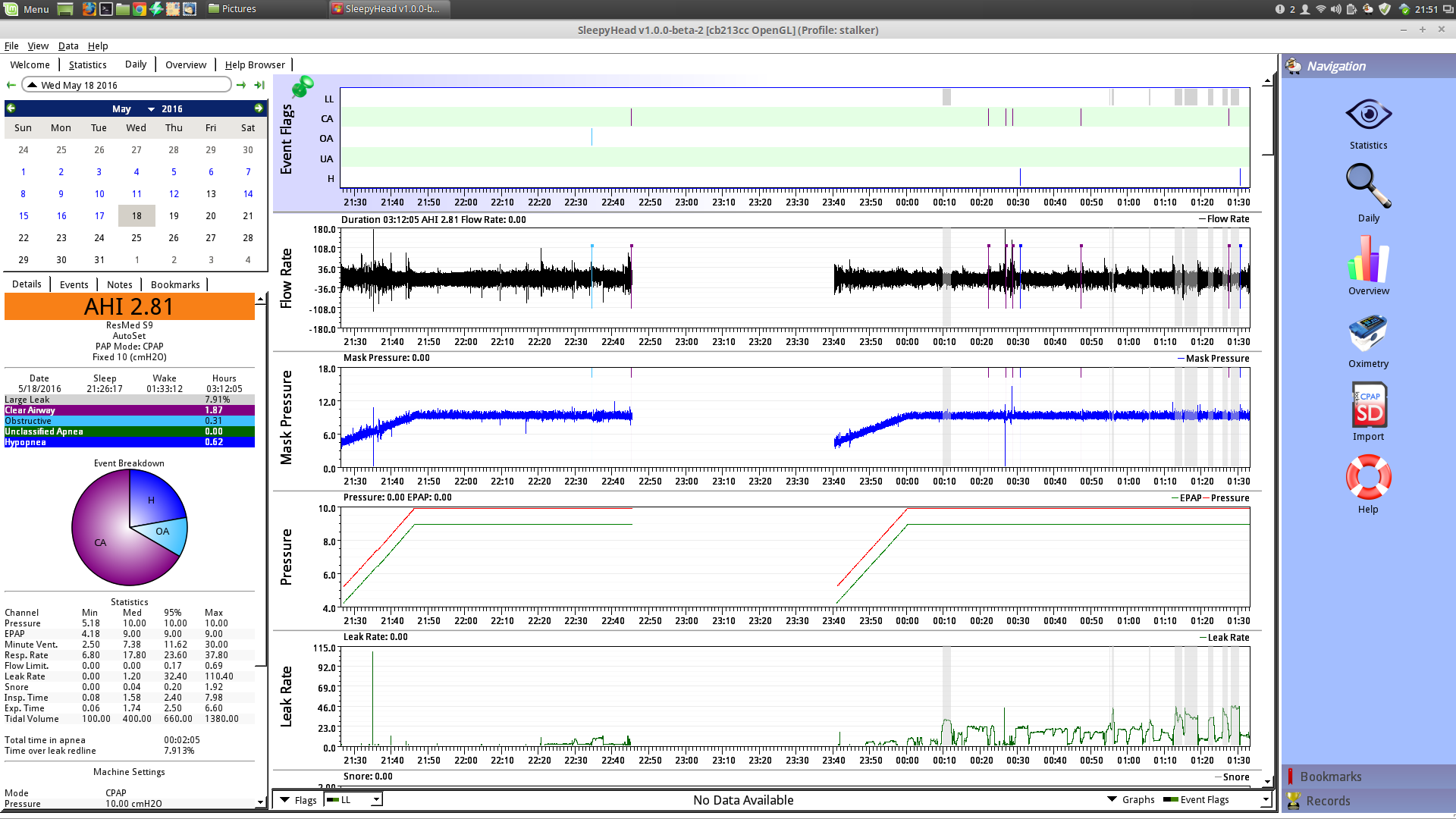Open the Help lifebuoy icon

pyautogui.click(x=1368, y=478)
